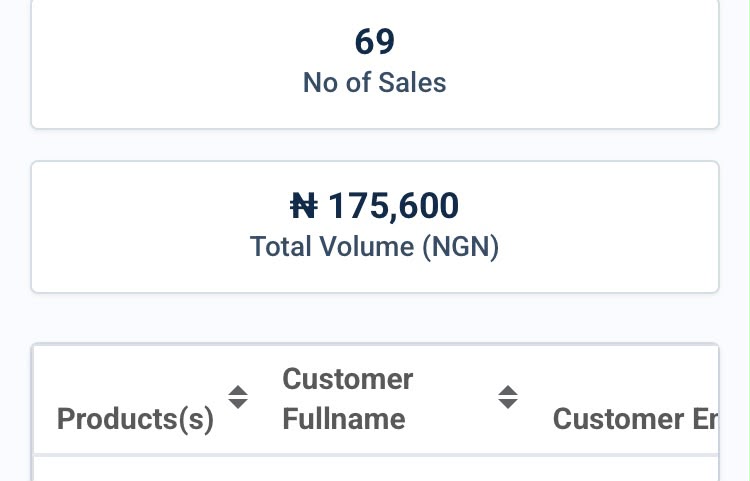
Task: Click the NGN text in parentheses
Action: [461, 247]
